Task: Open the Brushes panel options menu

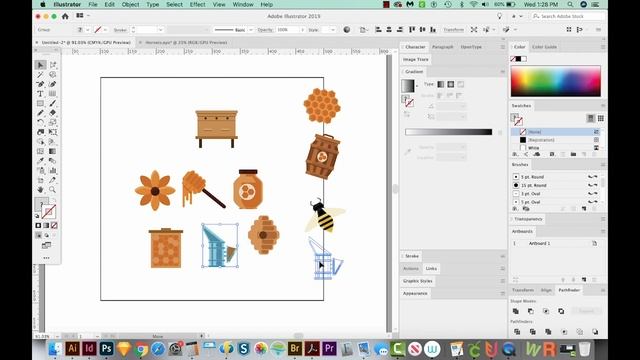Action: [x=603, y=164]
